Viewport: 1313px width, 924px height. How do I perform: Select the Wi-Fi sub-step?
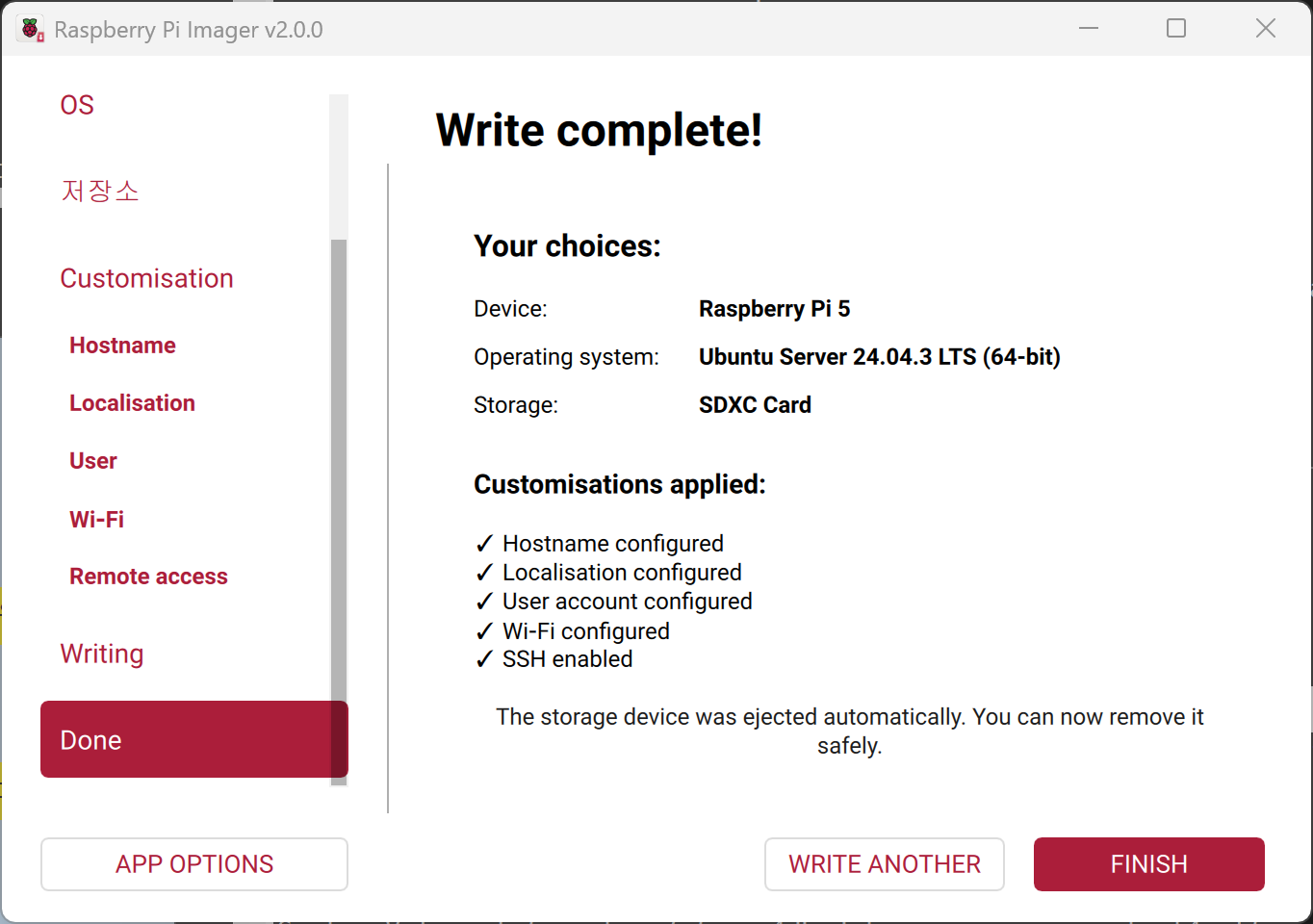(96, 519)
